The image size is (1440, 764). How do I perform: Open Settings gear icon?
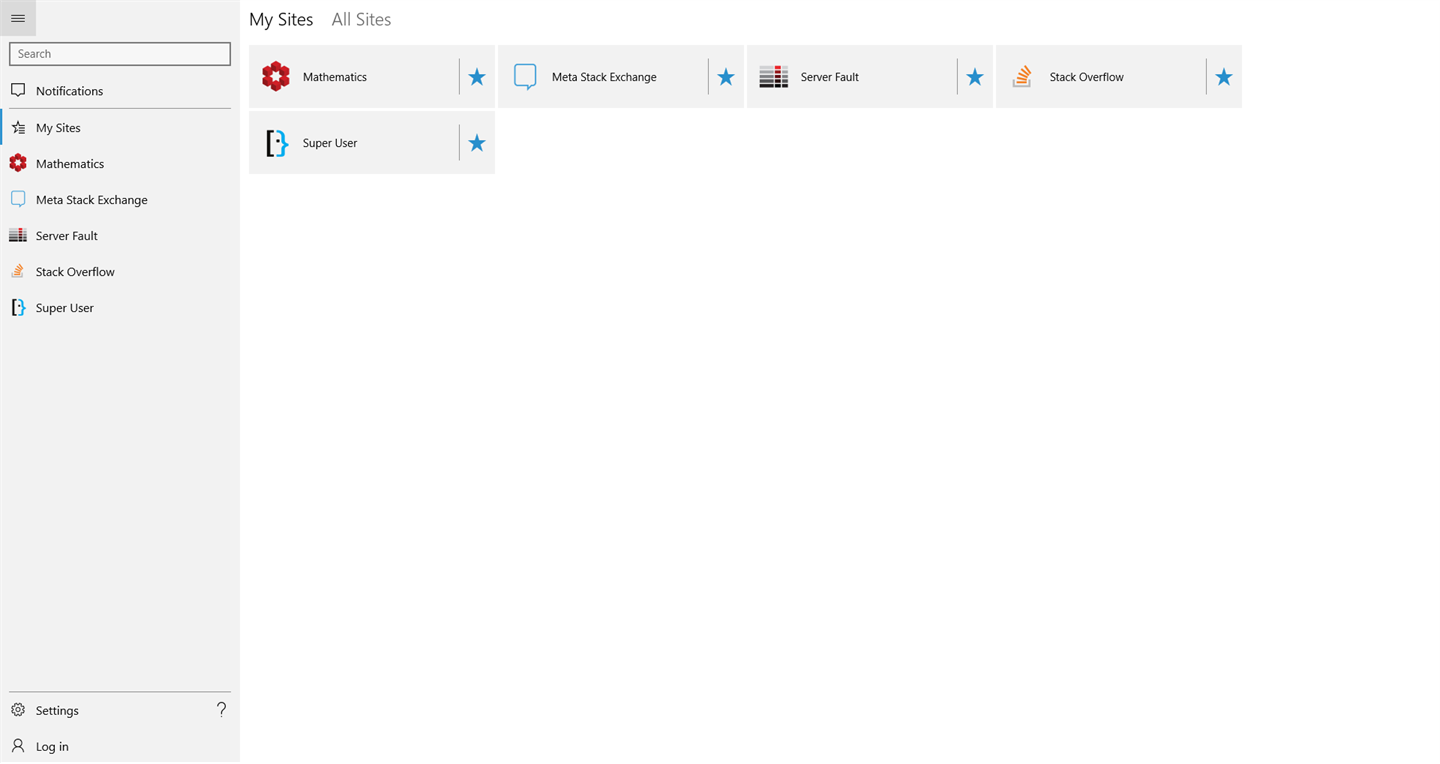18,710
